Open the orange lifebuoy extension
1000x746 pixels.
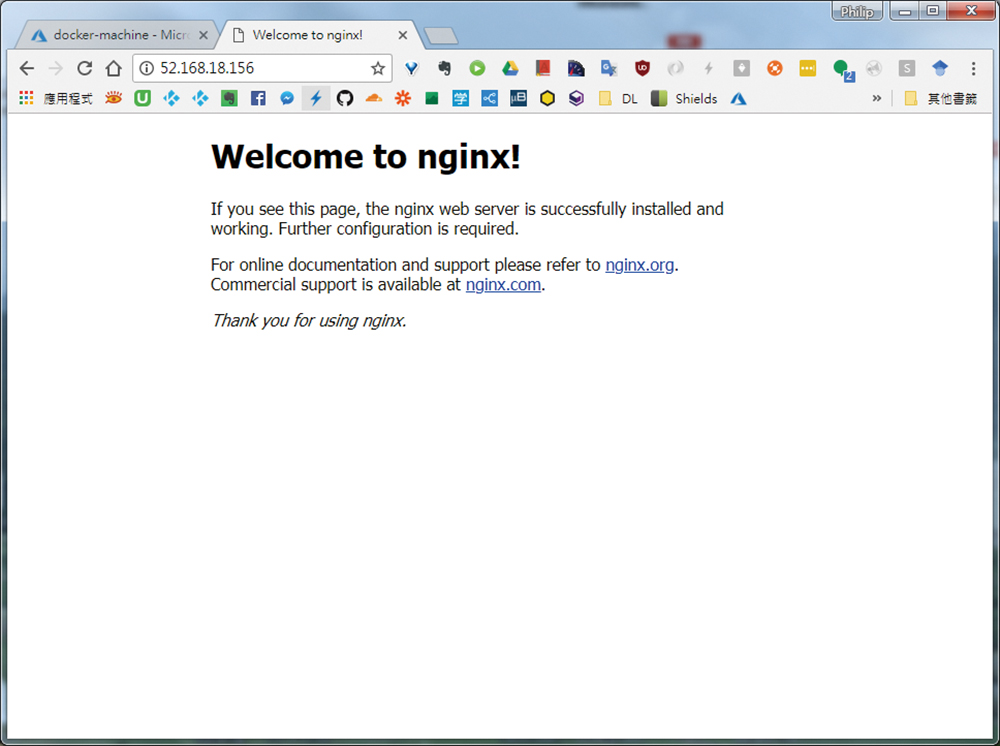[x=774, y=68]
